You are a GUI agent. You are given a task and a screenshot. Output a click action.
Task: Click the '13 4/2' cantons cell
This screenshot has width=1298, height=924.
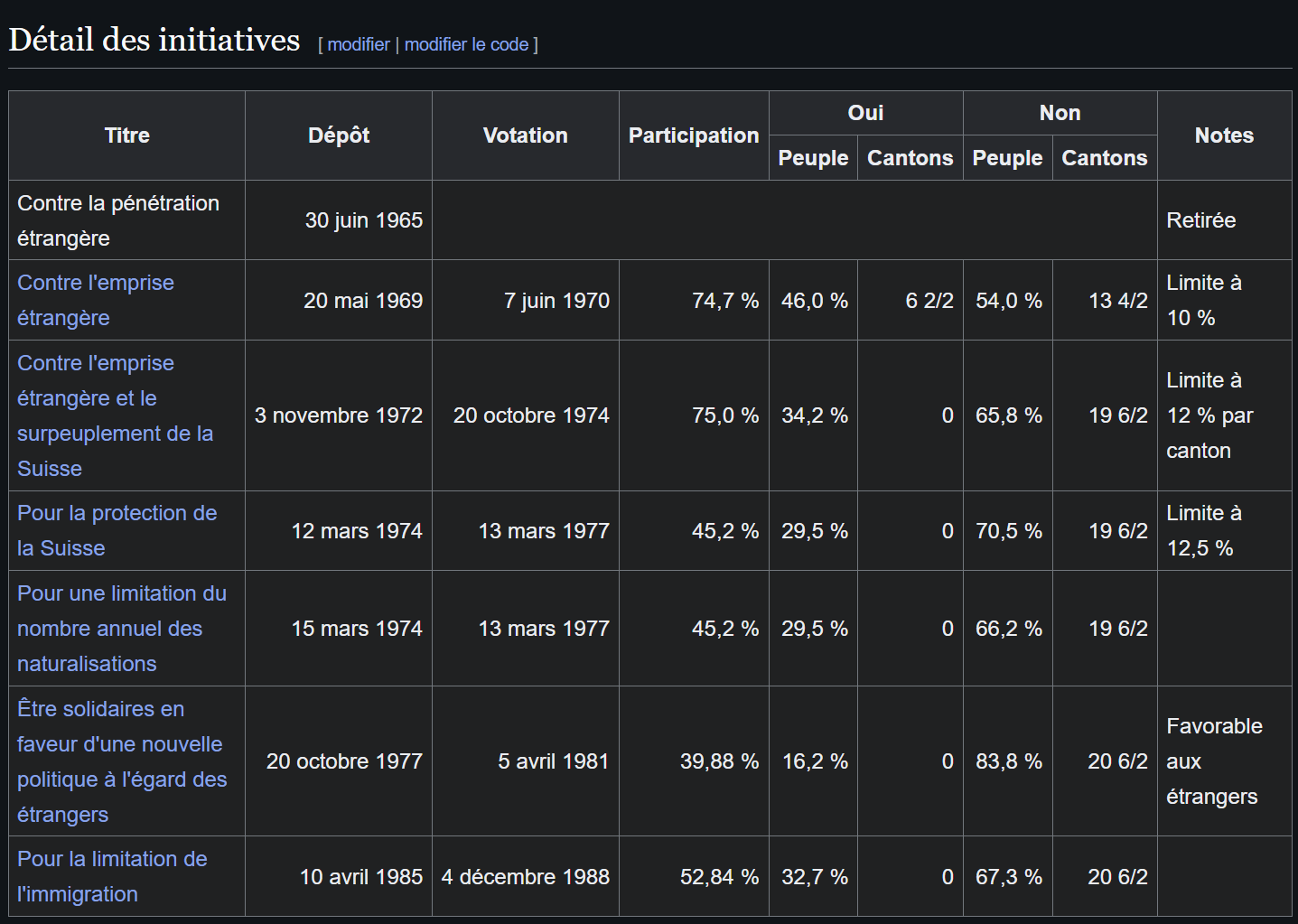[1106, 301]
